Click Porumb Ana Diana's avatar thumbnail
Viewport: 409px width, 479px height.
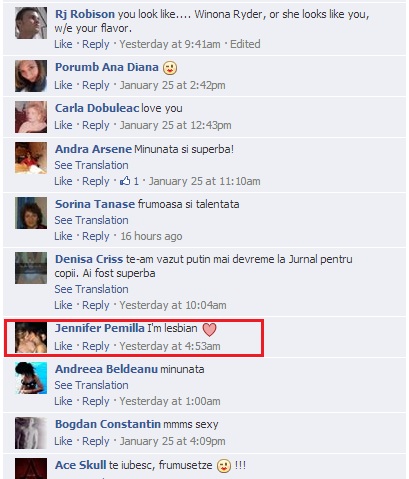tap(31, 76)
